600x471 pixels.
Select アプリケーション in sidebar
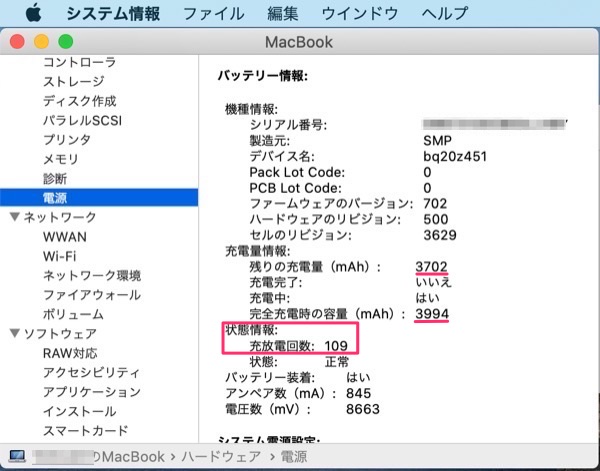92,392
